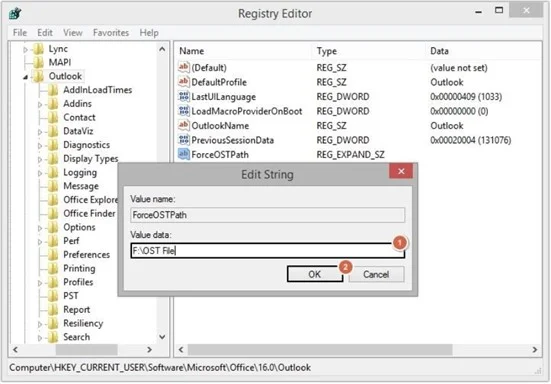Click the Search folder icon

(x=53, y=337)
